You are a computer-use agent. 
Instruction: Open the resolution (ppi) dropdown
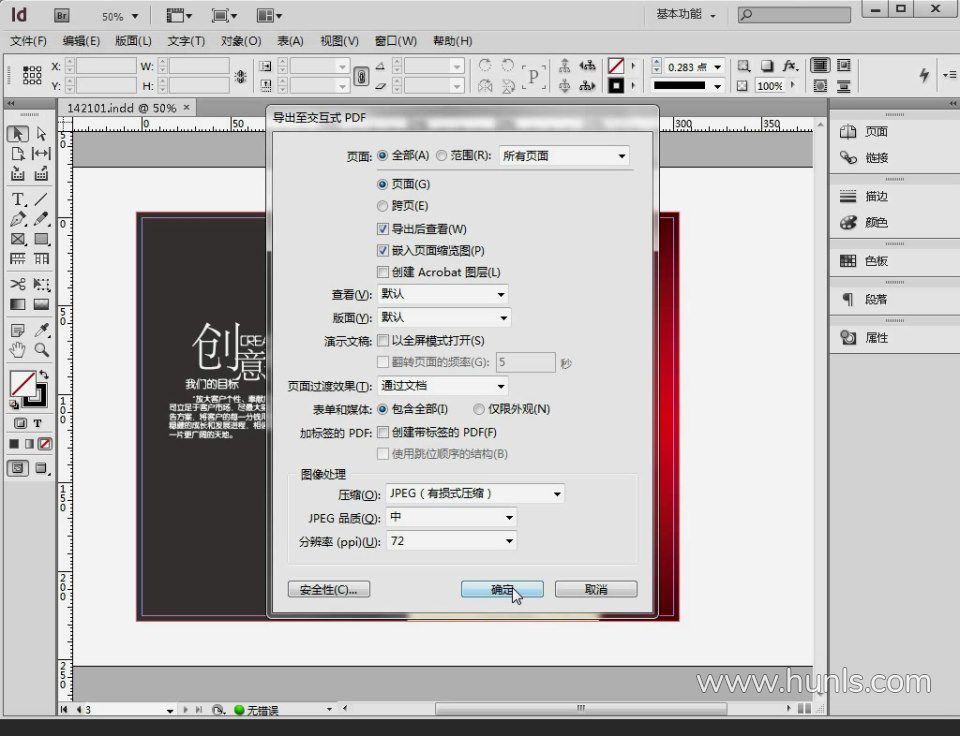[450, 541]
